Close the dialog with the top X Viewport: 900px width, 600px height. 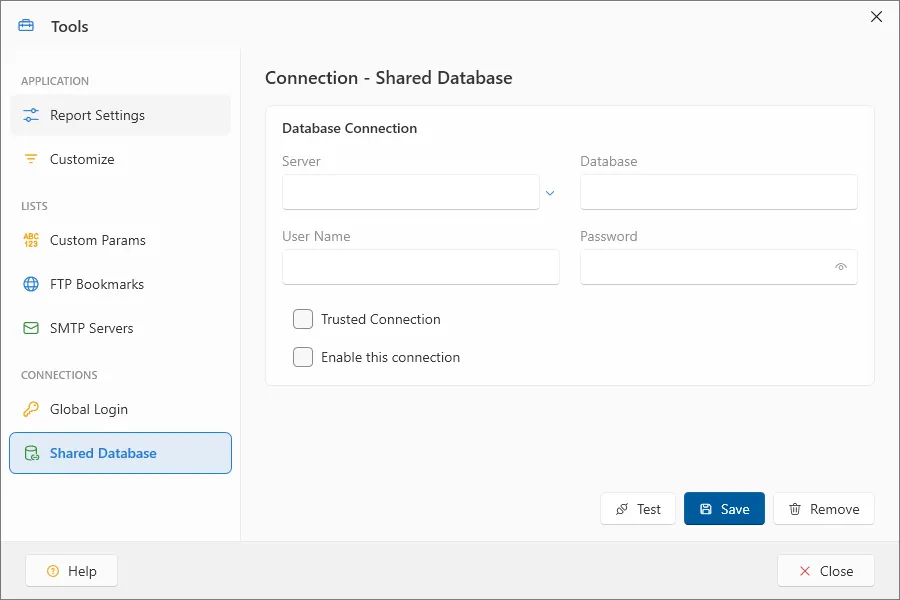876,17
